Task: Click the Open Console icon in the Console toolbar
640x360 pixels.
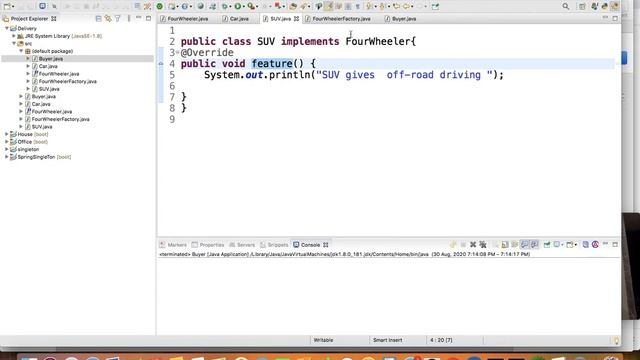Action: (570, 244)
